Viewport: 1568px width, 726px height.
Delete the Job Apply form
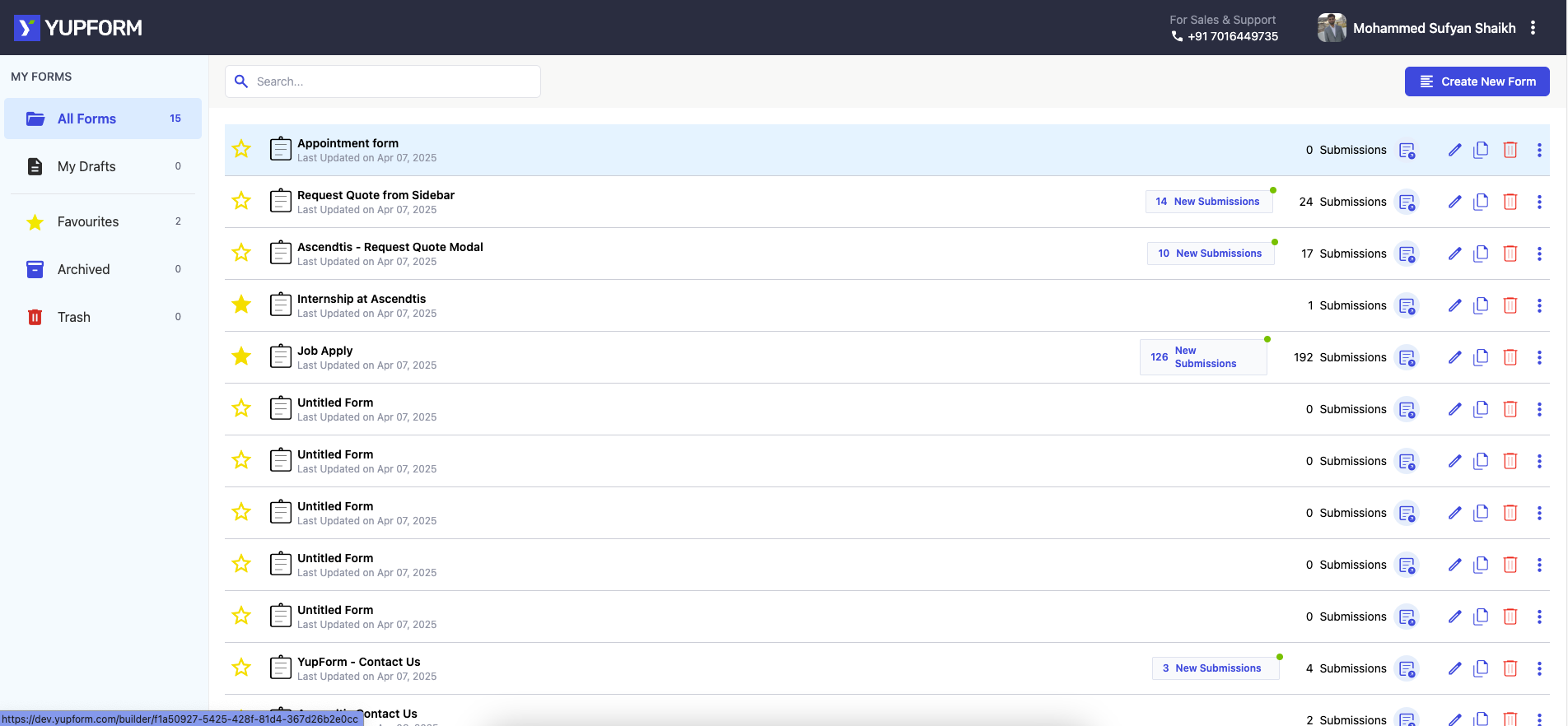[x=1510, y=357]
